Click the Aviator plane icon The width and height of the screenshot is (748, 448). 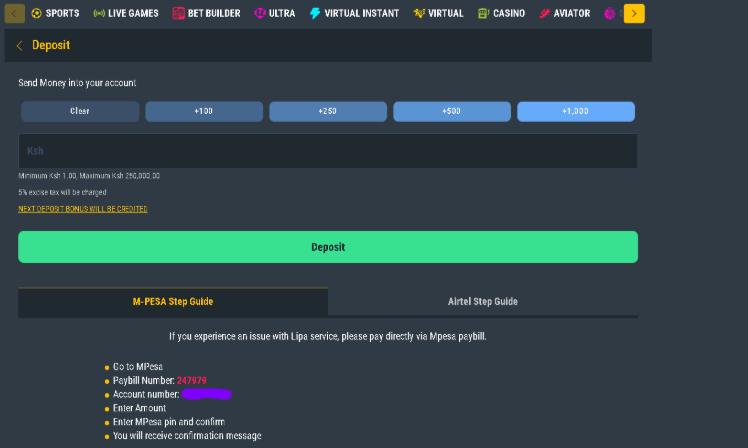544,13
